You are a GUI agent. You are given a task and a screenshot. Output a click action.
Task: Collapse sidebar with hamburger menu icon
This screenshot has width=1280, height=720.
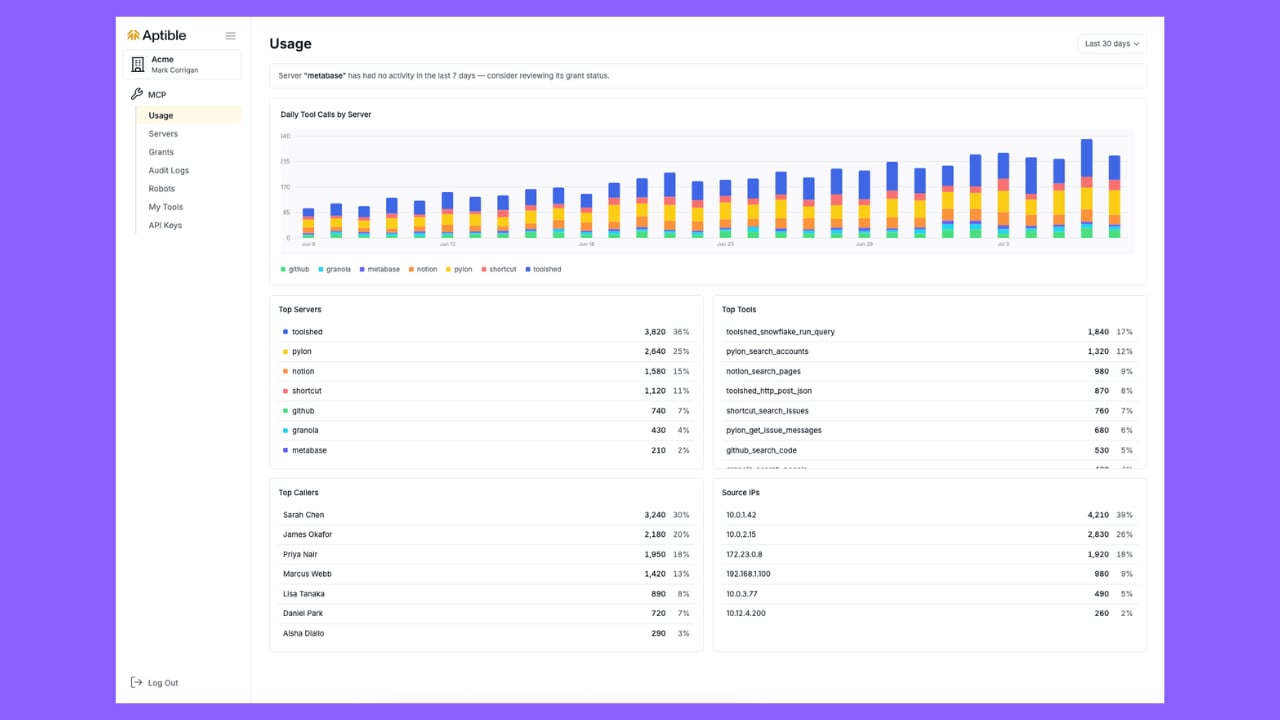[230, 36]
